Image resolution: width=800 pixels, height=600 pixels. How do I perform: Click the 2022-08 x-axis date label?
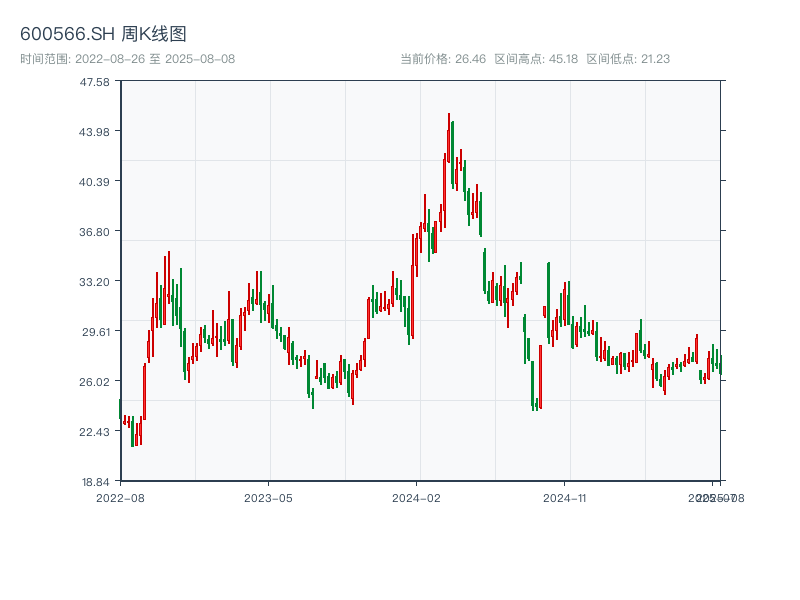pos(120,497)
